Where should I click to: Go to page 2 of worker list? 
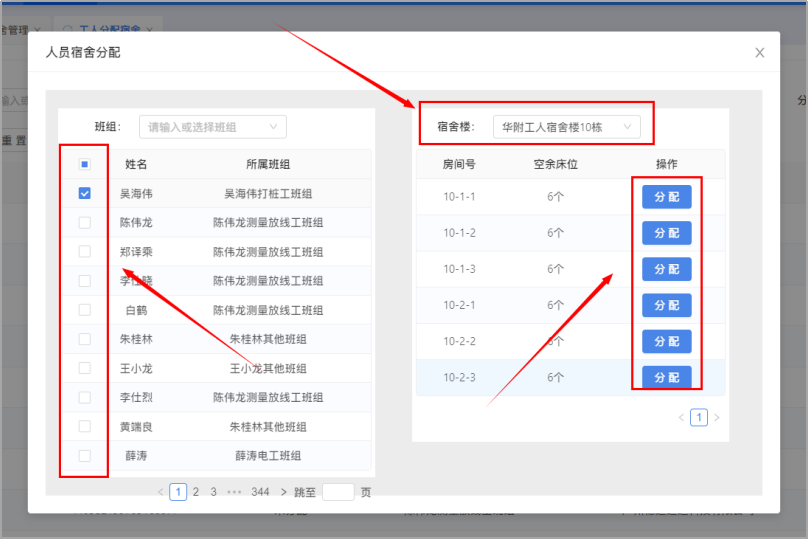[x=196, y=492]
